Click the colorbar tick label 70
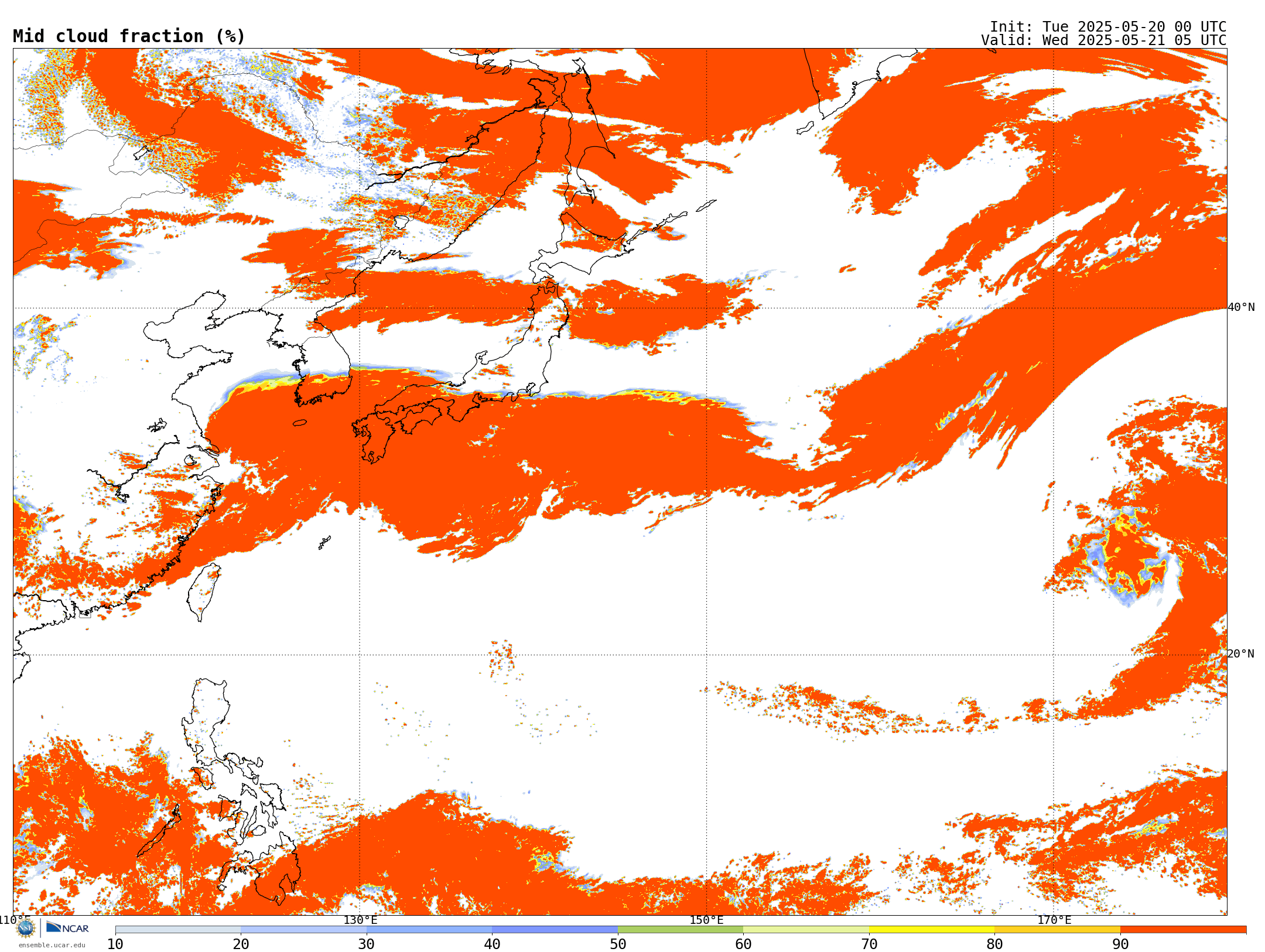1265x952 pixels. coord(869,944)
